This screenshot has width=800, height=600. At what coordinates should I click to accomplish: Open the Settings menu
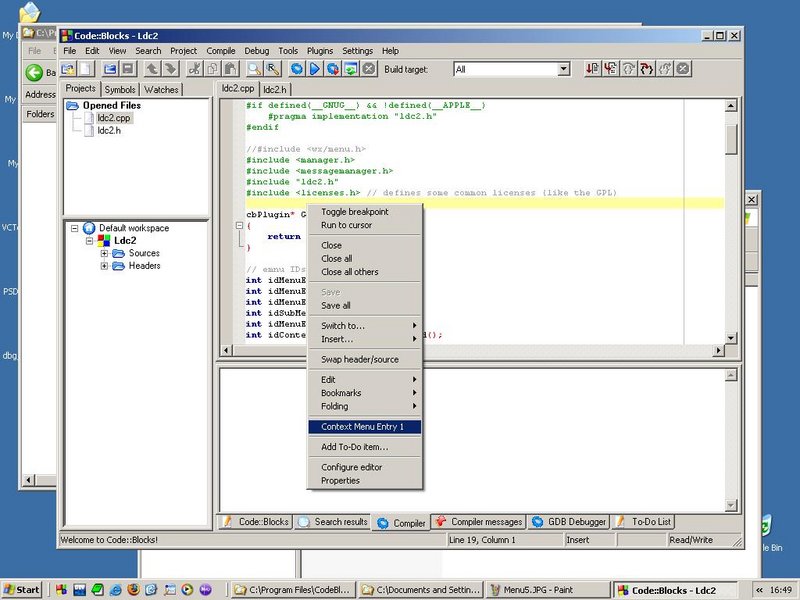[x=357, y=51]
